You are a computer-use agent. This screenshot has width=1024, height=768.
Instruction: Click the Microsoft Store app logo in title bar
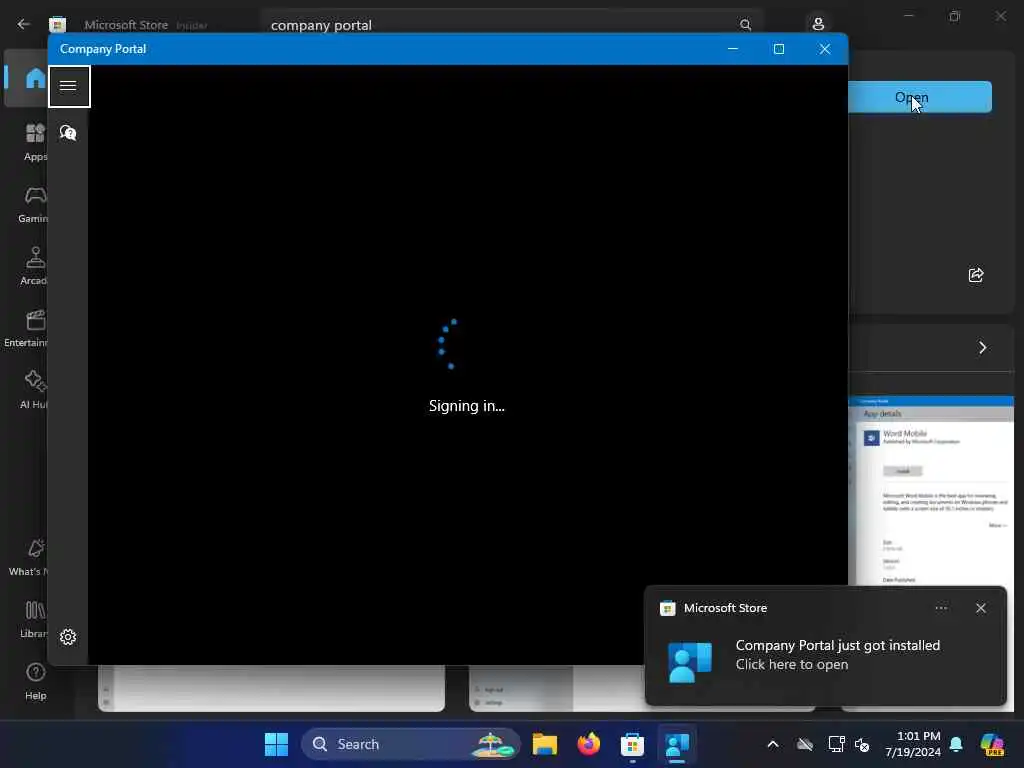tap(57, 24)
